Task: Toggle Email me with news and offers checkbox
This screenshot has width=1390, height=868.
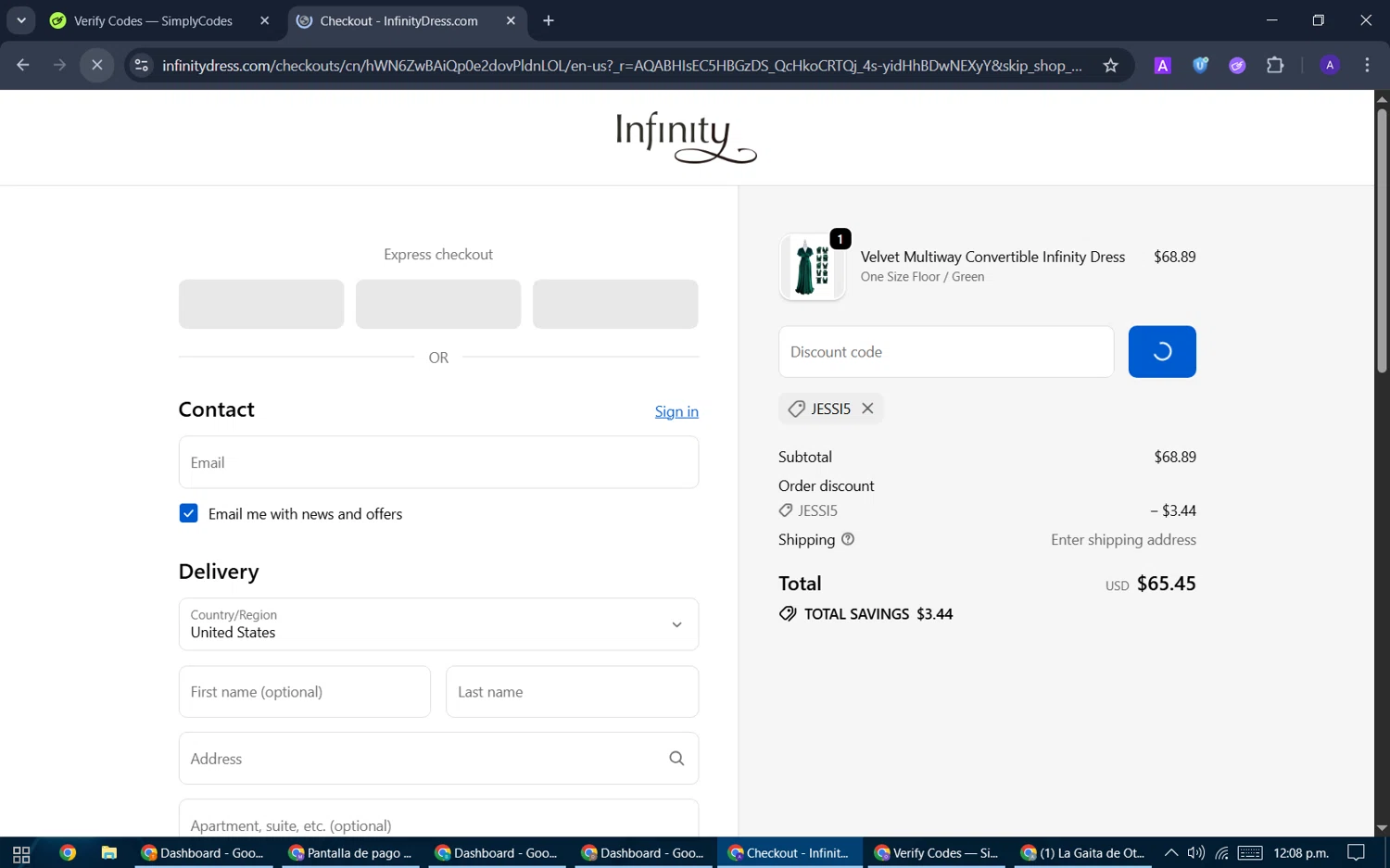Action: click(188, 513)
